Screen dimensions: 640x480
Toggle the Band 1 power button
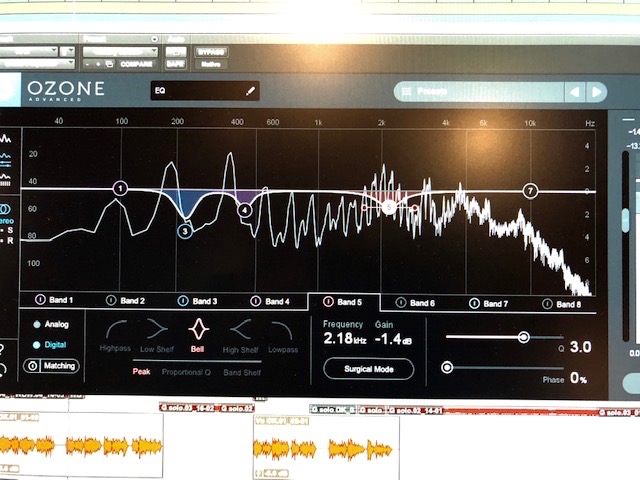tap(40, 300)
